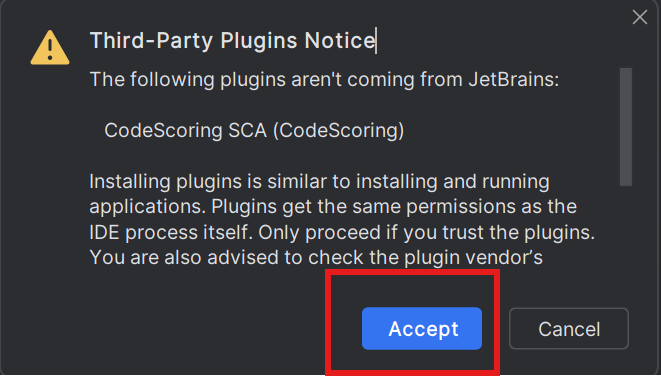Click the word 'JetBrains:' in the notice
The height and width of the screenshot is (376, 661).
click(514, 79)
